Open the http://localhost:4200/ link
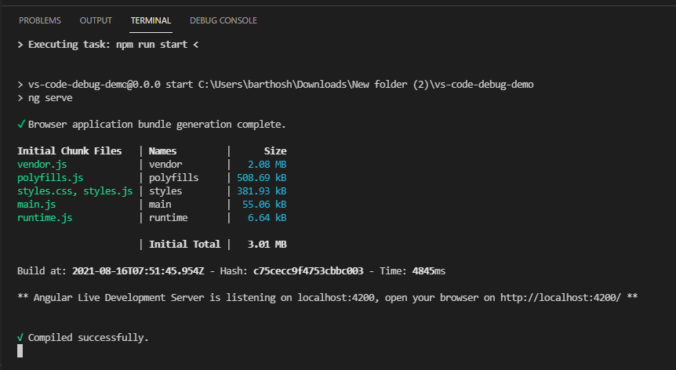Screen dimensions: 676x370 tap(560, 298)
